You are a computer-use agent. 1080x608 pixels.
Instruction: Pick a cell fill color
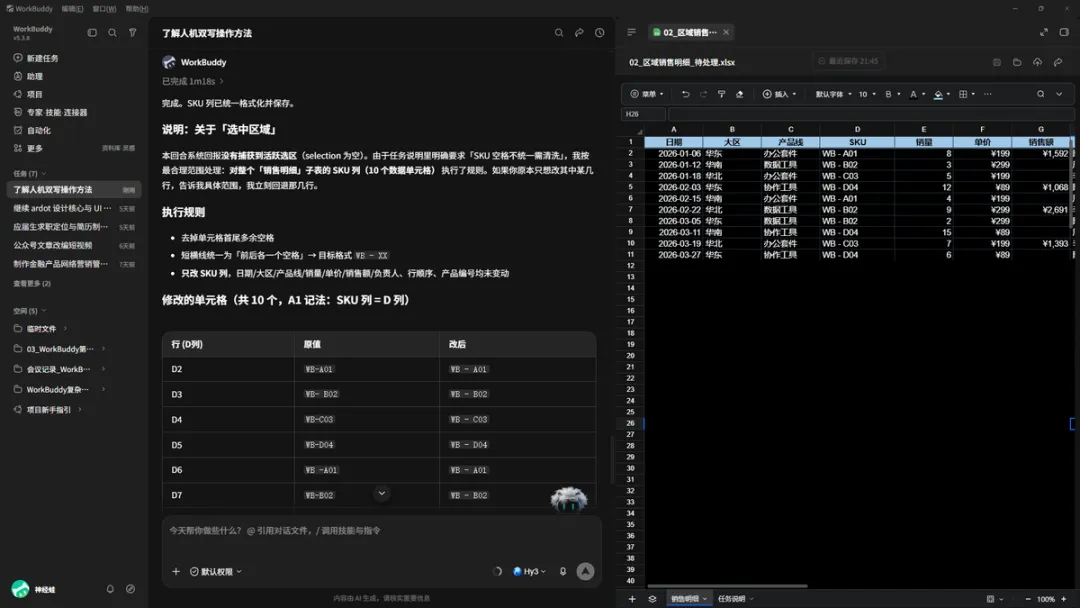[938, 94]
